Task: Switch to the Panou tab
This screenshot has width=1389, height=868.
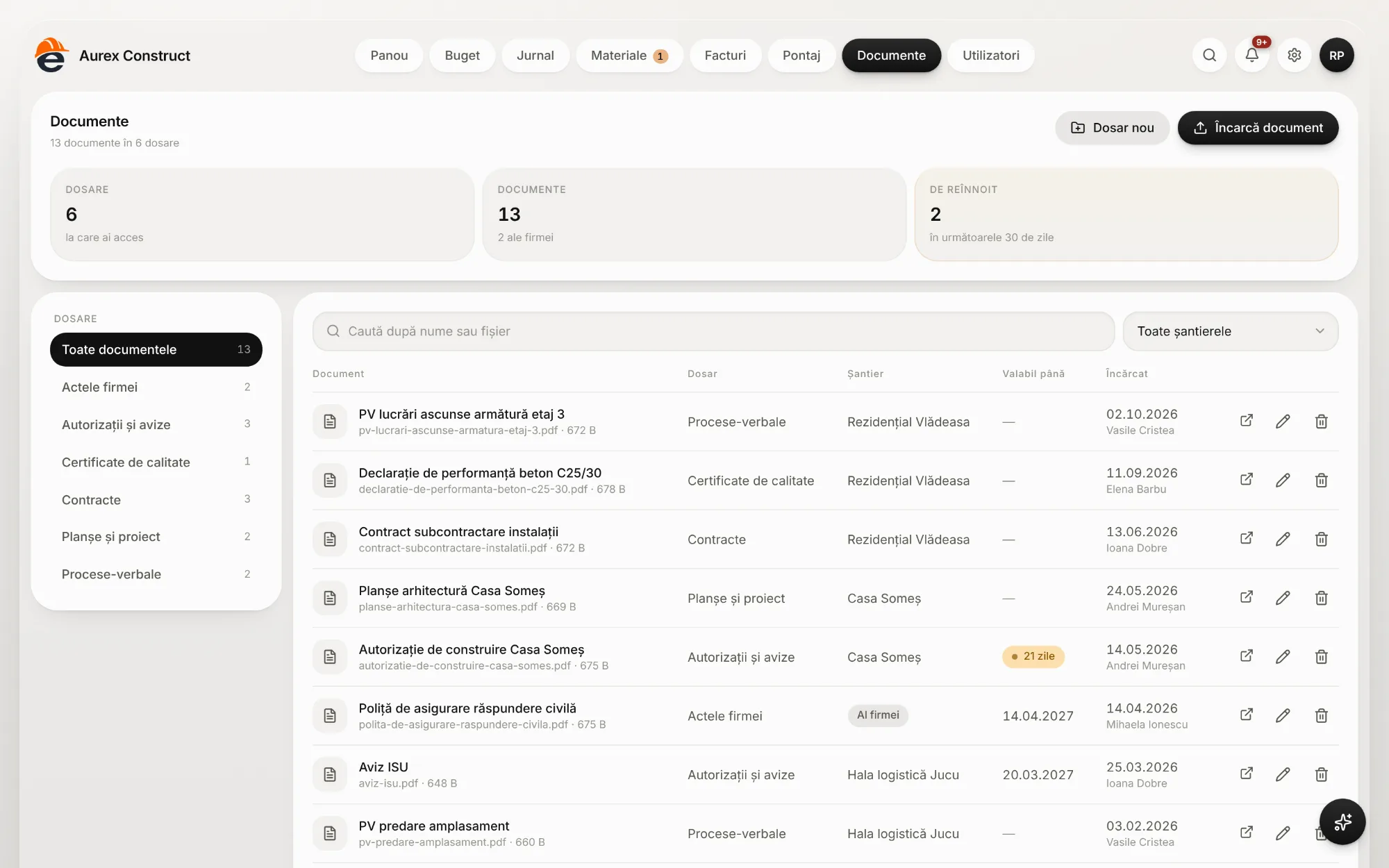Action: tap(389, 56)
